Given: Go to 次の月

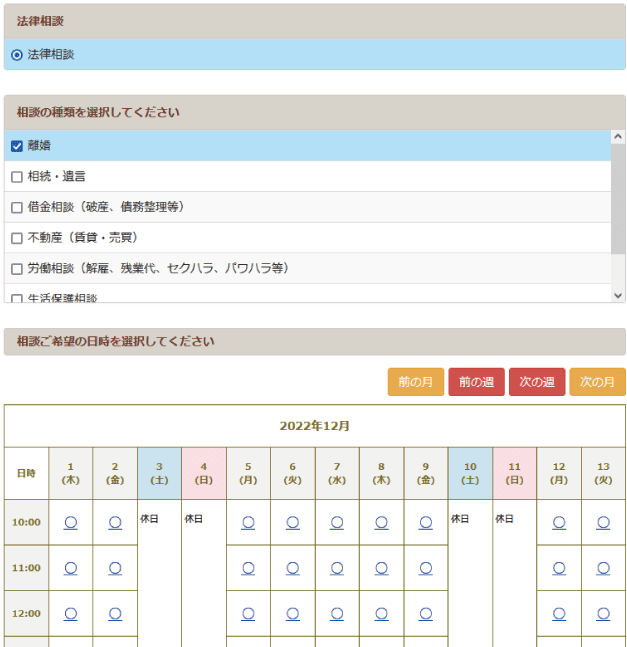Looking at the screenshot, I should click(597, 382).
